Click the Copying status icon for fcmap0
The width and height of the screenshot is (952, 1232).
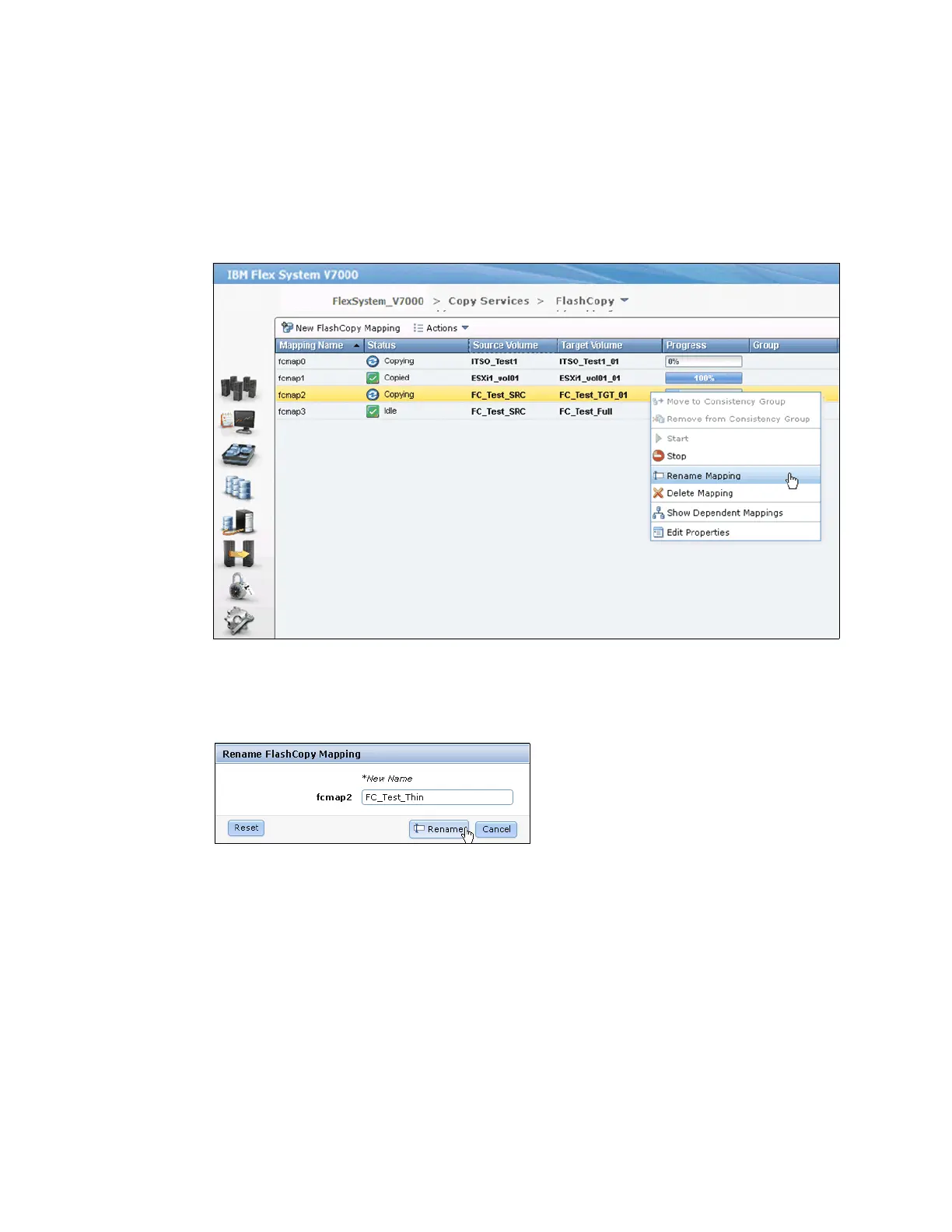click(x=373, y=362)
